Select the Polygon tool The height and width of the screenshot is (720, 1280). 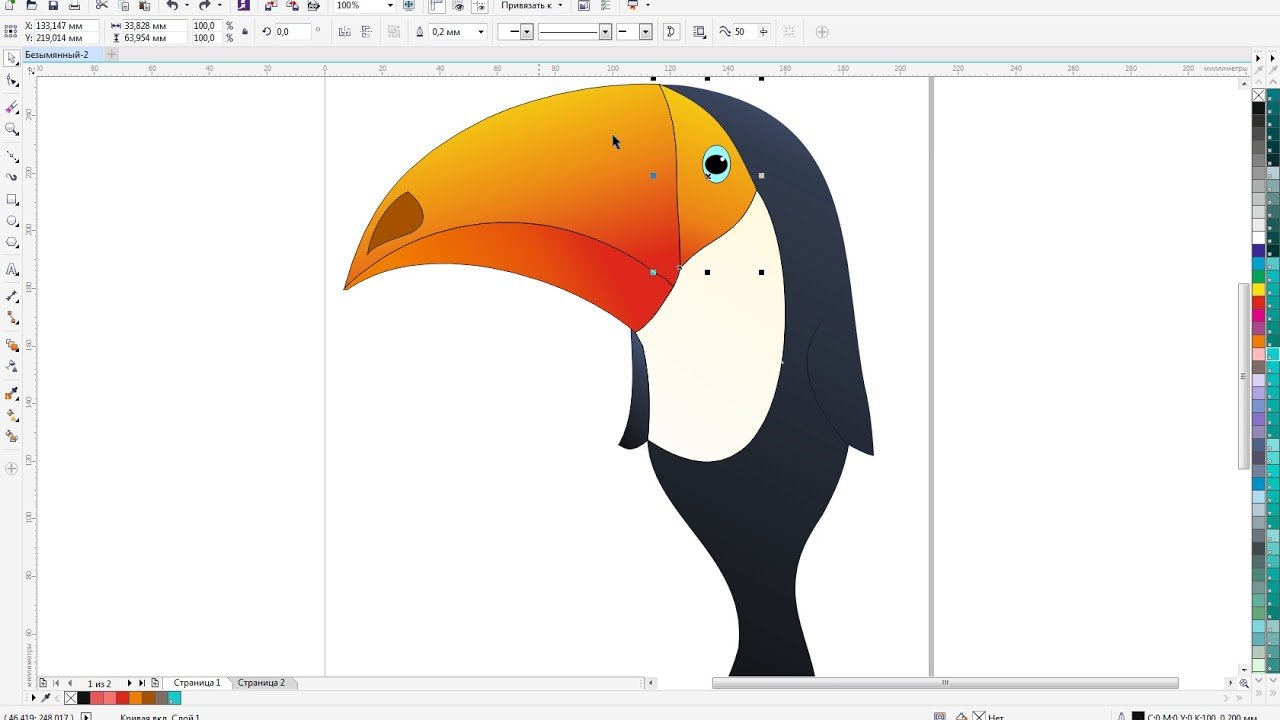(x=12, y=243)
